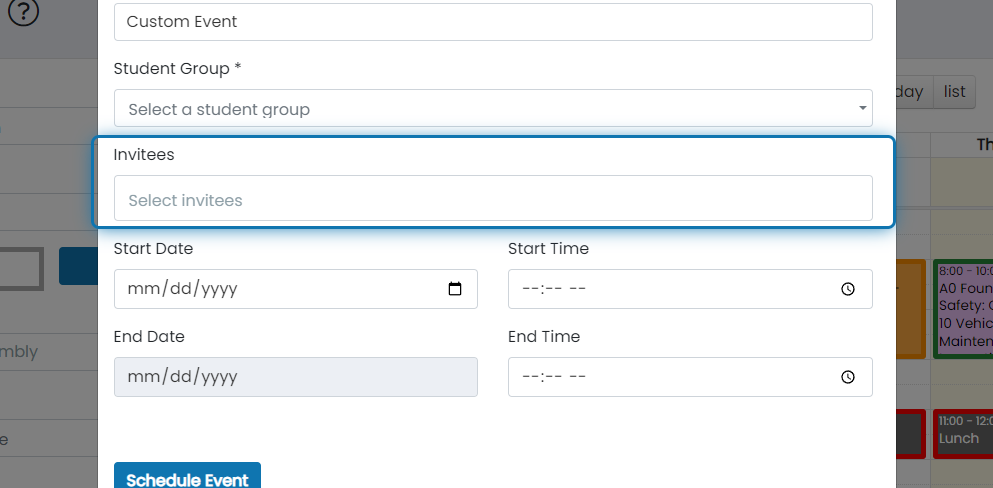Click the Start Time clock icon
Image resolution: width=993 pixels, height=488 pixels.
(848, 289)
